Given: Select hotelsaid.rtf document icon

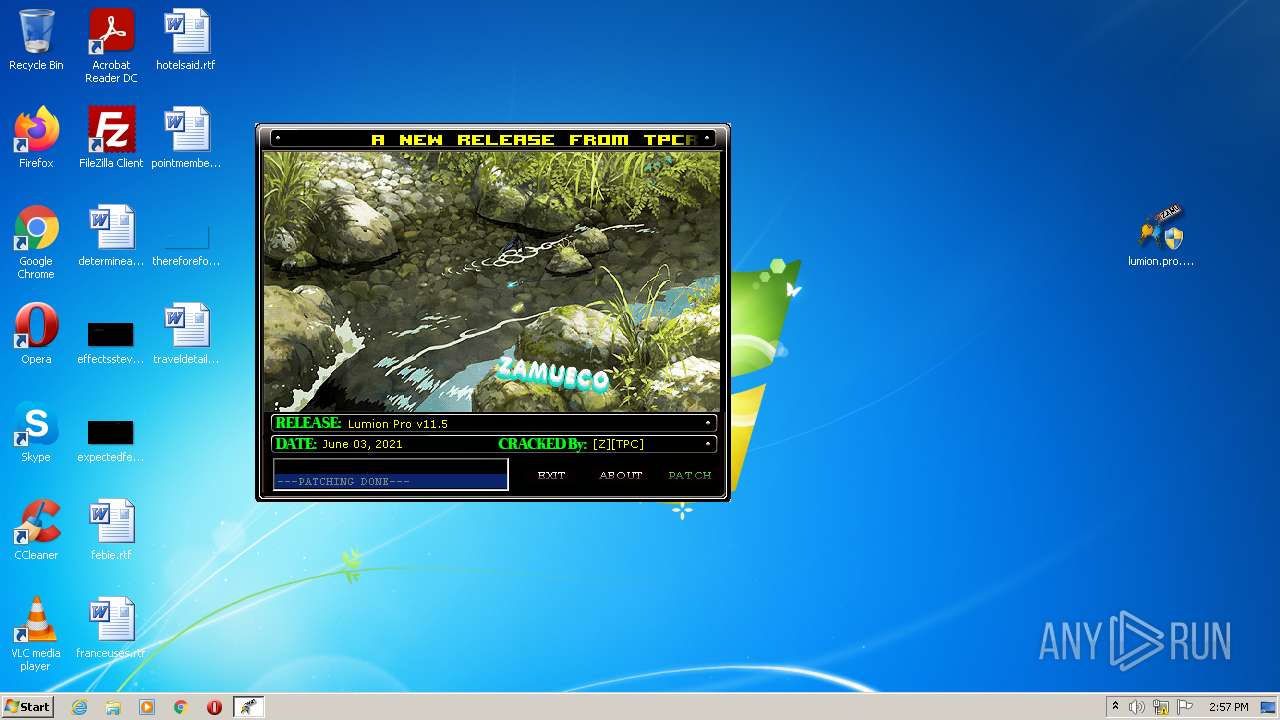Looking at the screenshot, I should point(186,40).
